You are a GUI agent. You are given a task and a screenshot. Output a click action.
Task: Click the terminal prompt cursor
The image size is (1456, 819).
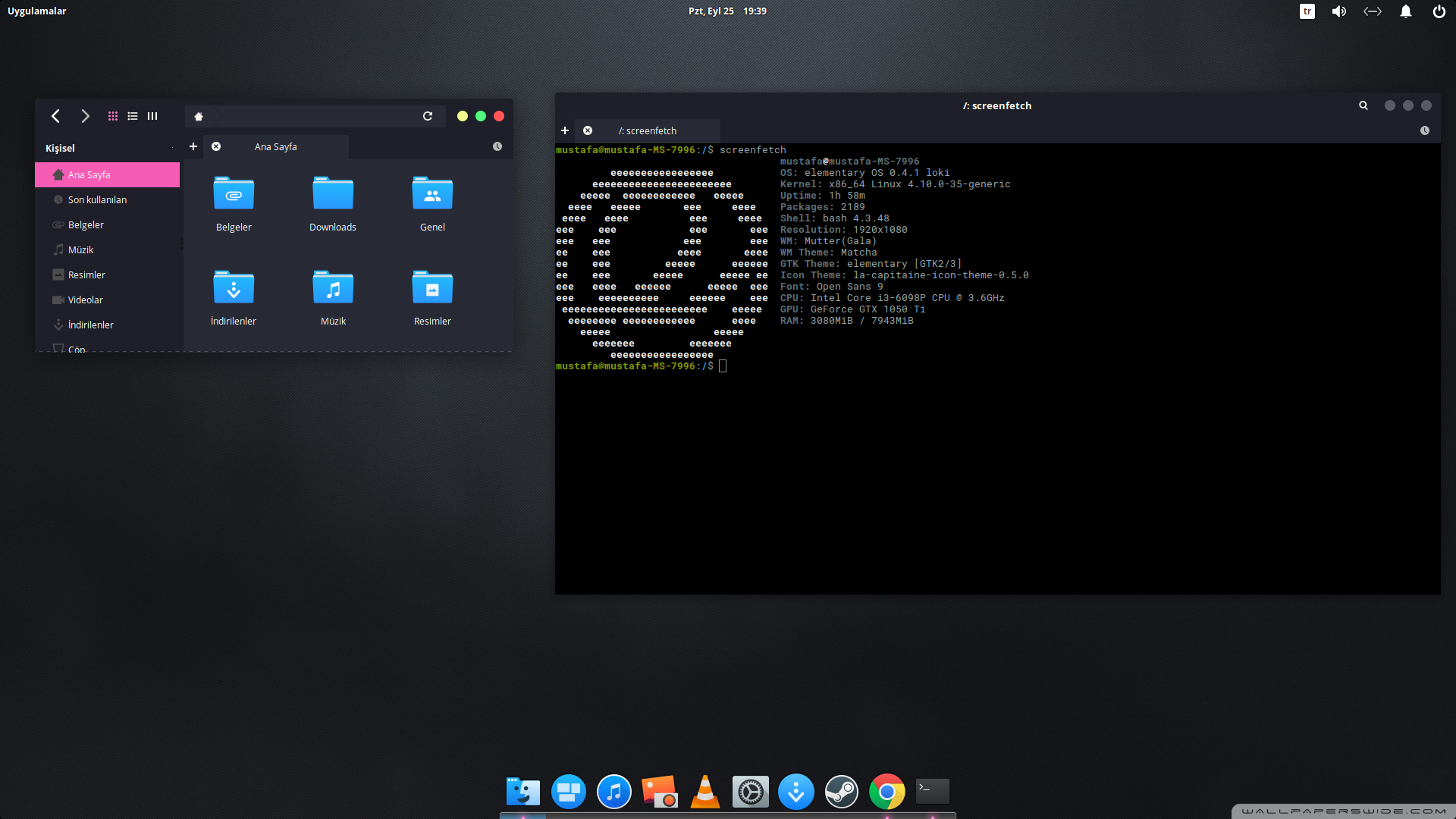pyautogui.click(x=723, y=366)
